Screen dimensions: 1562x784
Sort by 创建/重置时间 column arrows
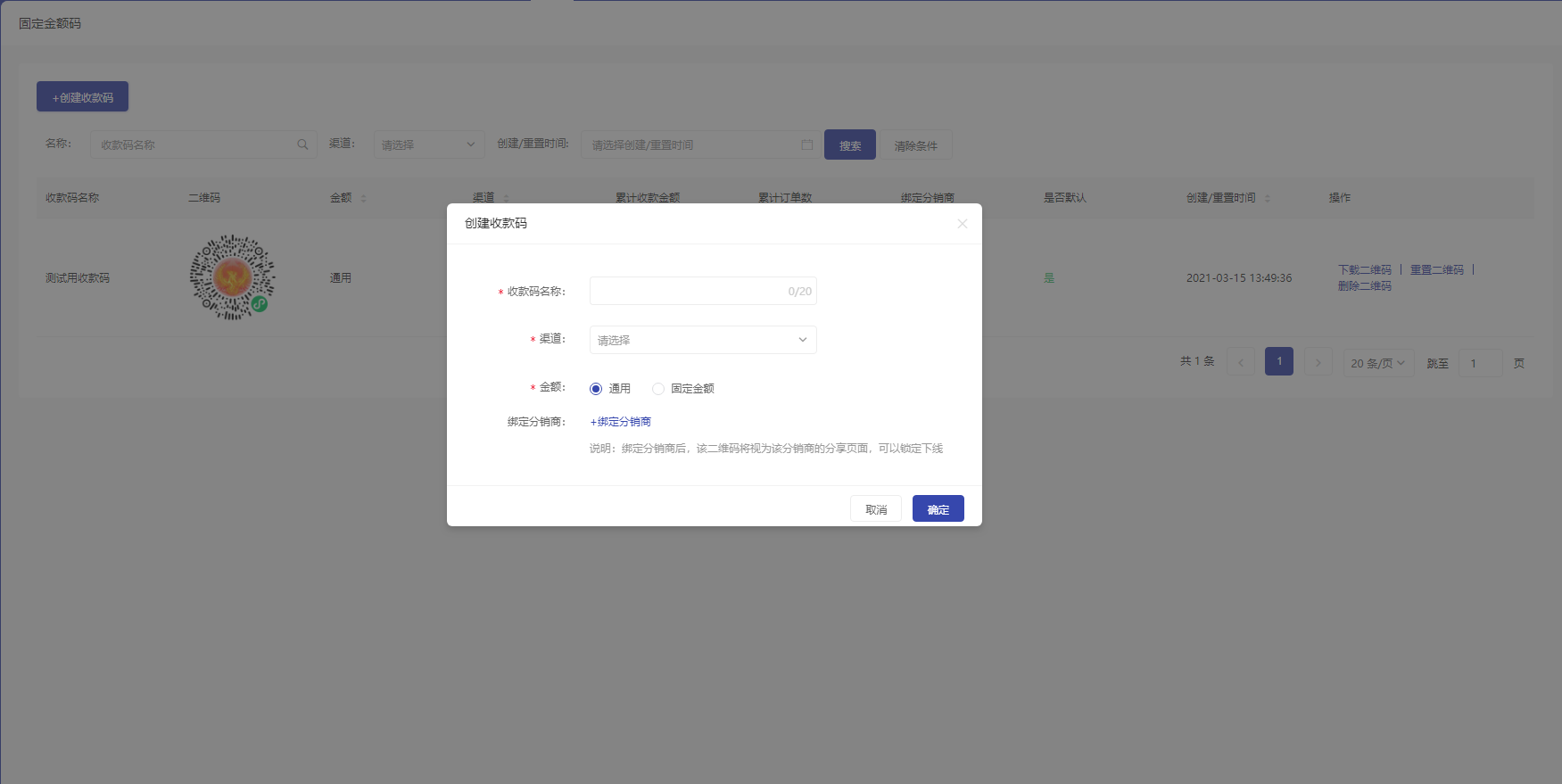[x=1268, y=198]
